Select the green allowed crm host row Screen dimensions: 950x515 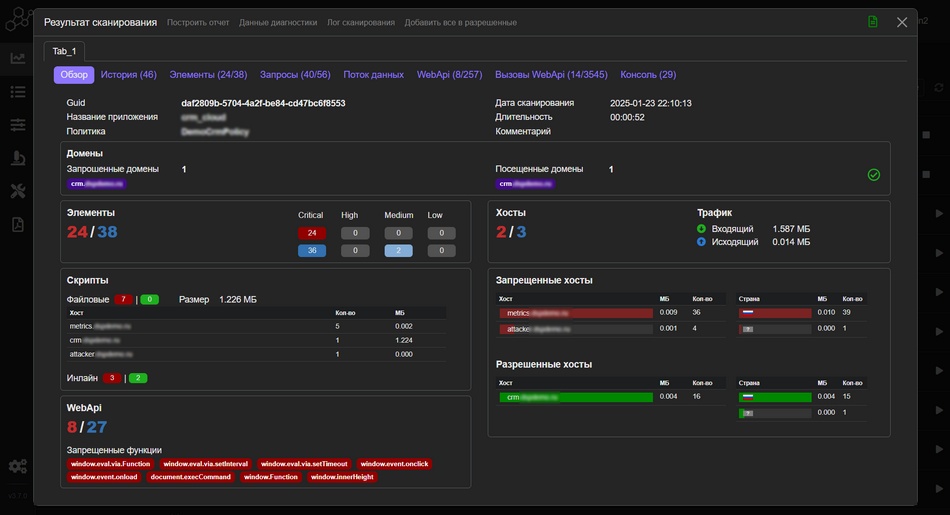pos(575,397)
